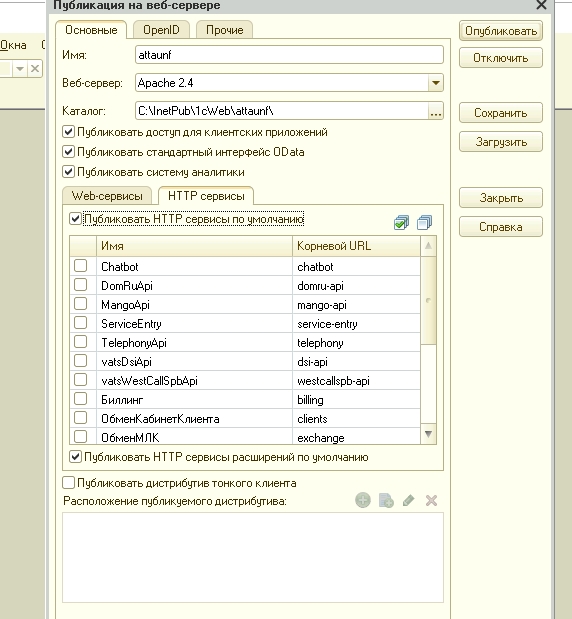
Task: Close the publication dialog window
Action: (x=541, y=5)
